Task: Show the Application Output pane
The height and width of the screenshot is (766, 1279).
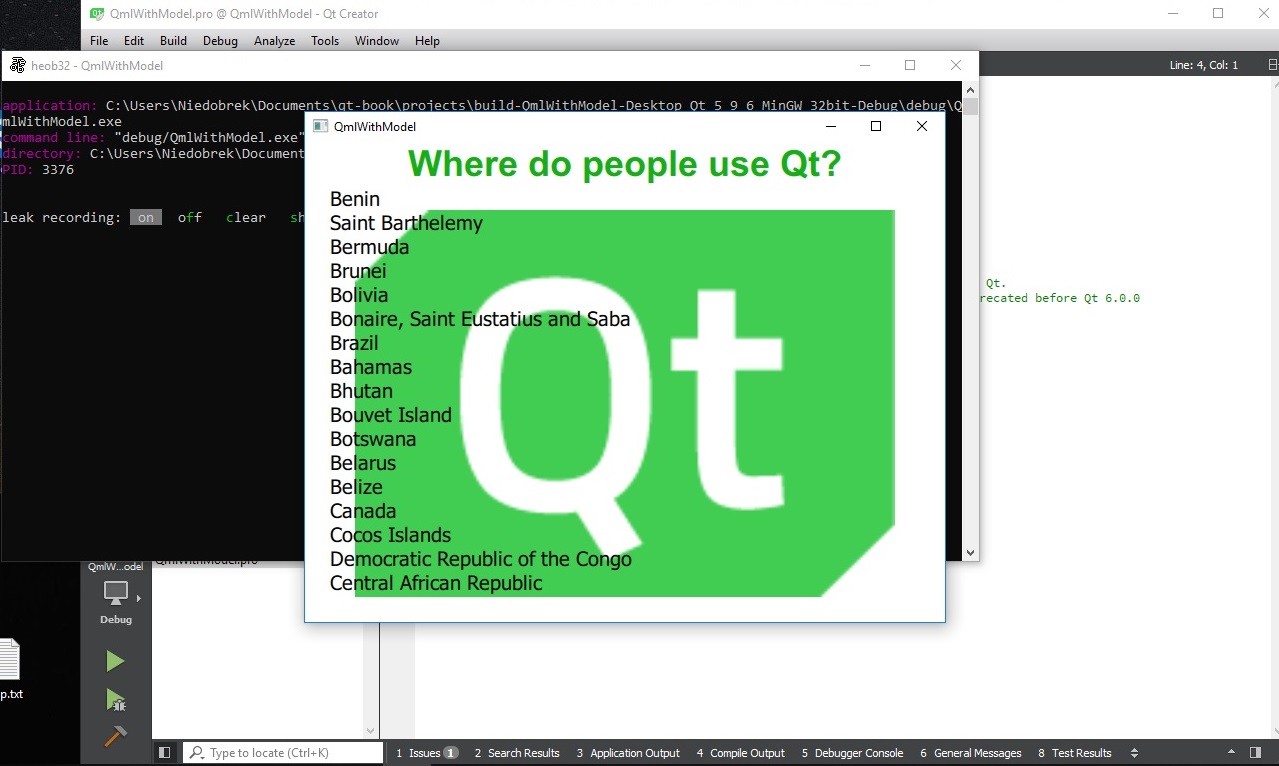Action: click(x=628, y=753)
